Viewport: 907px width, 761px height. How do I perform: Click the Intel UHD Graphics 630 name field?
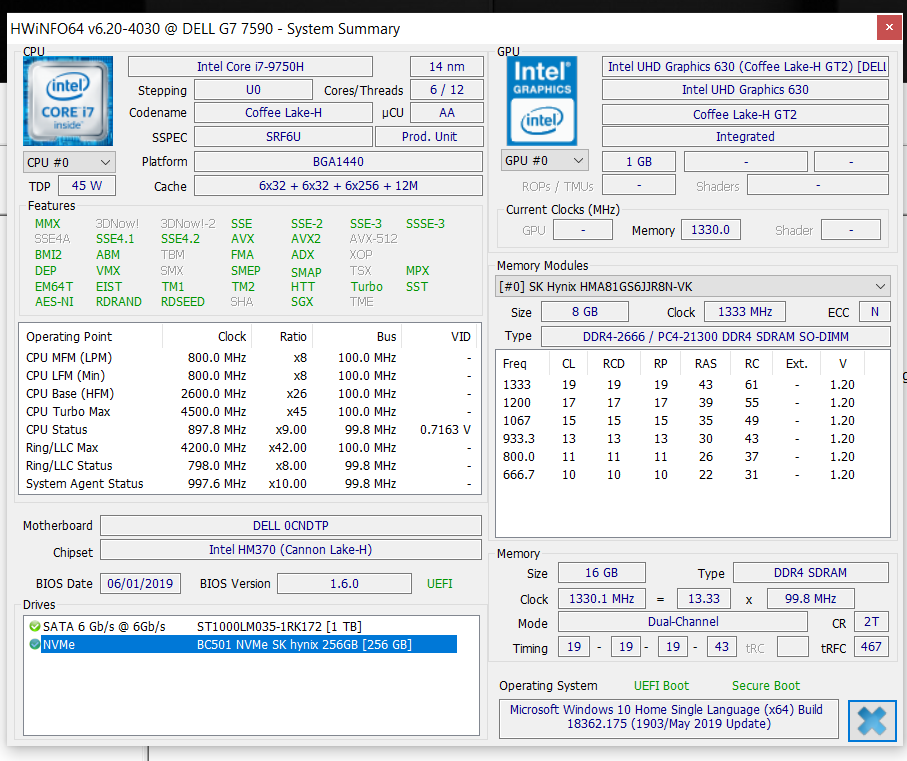point(745,90)
